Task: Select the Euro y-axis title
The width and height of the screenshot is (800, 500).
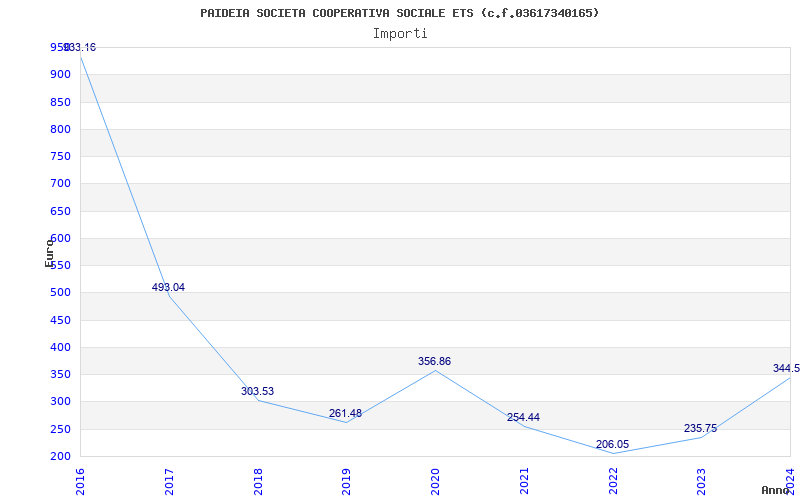Action: [x=49, y=253]
